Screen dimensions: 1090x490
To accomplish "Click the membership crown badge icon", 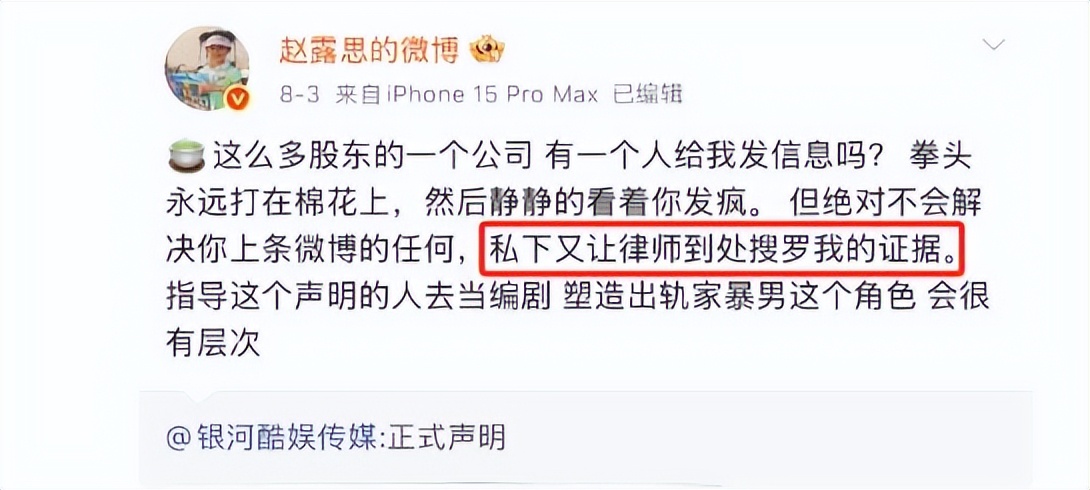I will tap(487, 49).
